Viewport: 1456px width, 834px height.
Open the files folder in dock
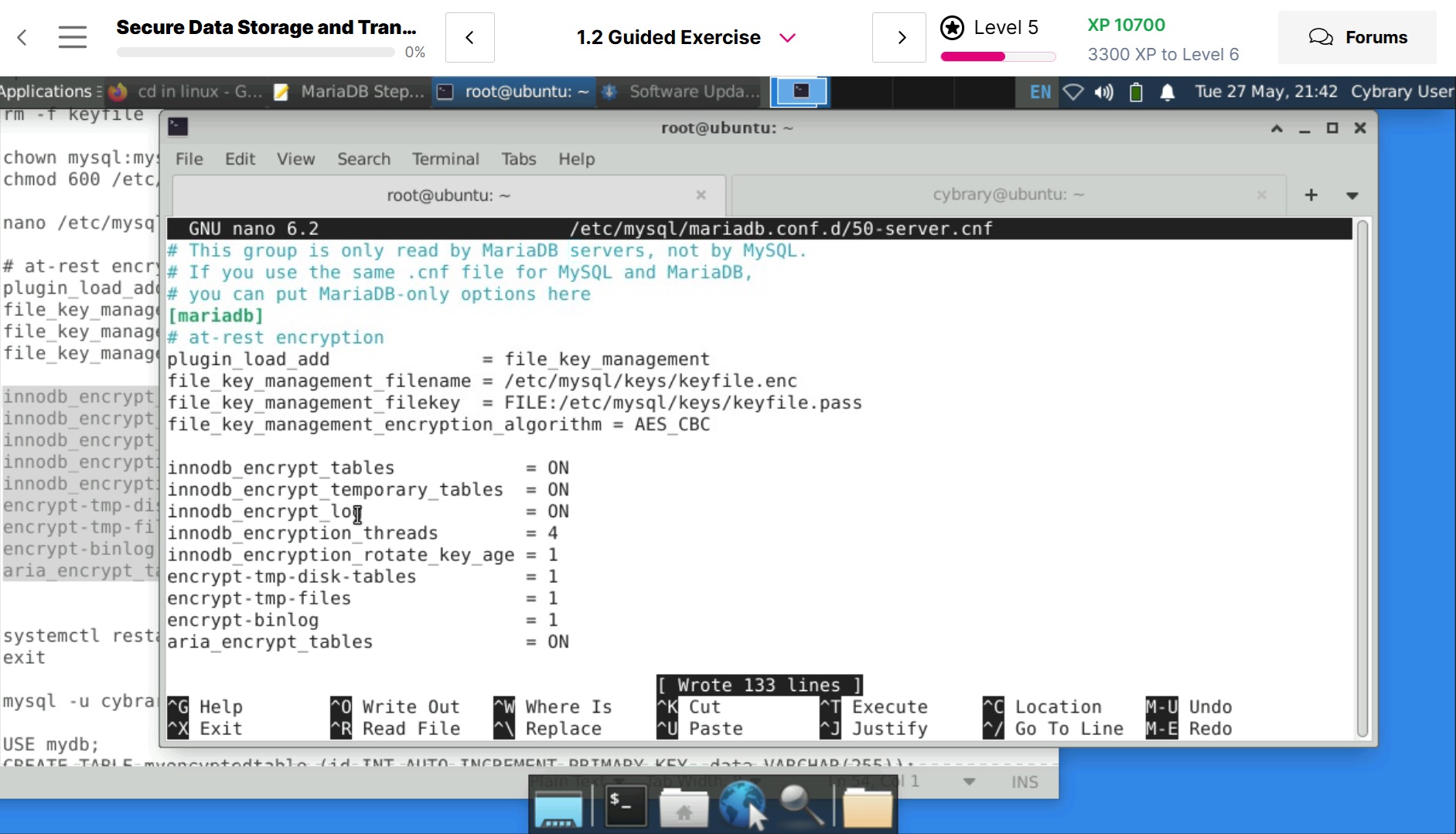(867, 808)
